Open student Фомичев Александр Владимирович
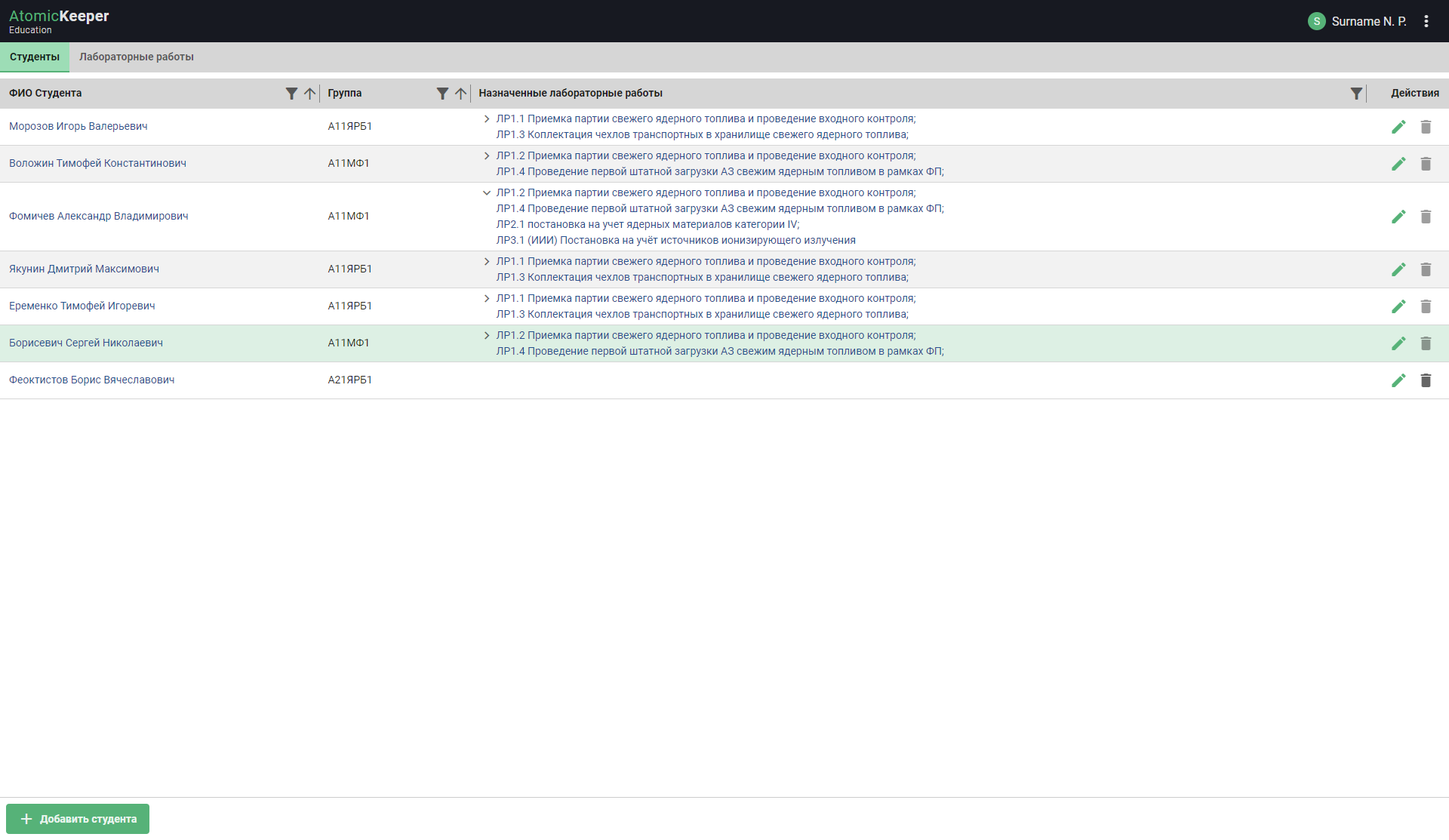Image resolution: width=1449 pixels, height=840 pixels. tap(99, 216)
